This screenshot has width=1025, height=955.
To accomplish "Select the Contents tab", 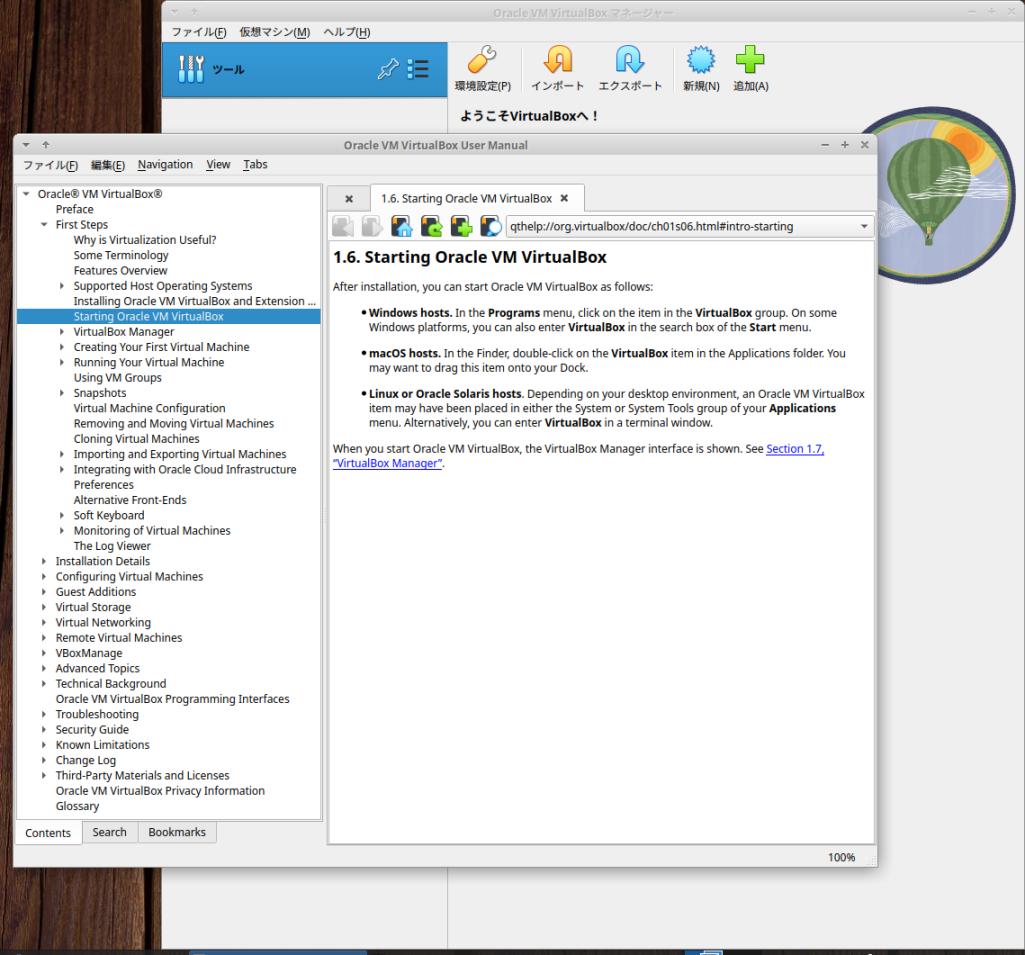I will coord(48,833).
